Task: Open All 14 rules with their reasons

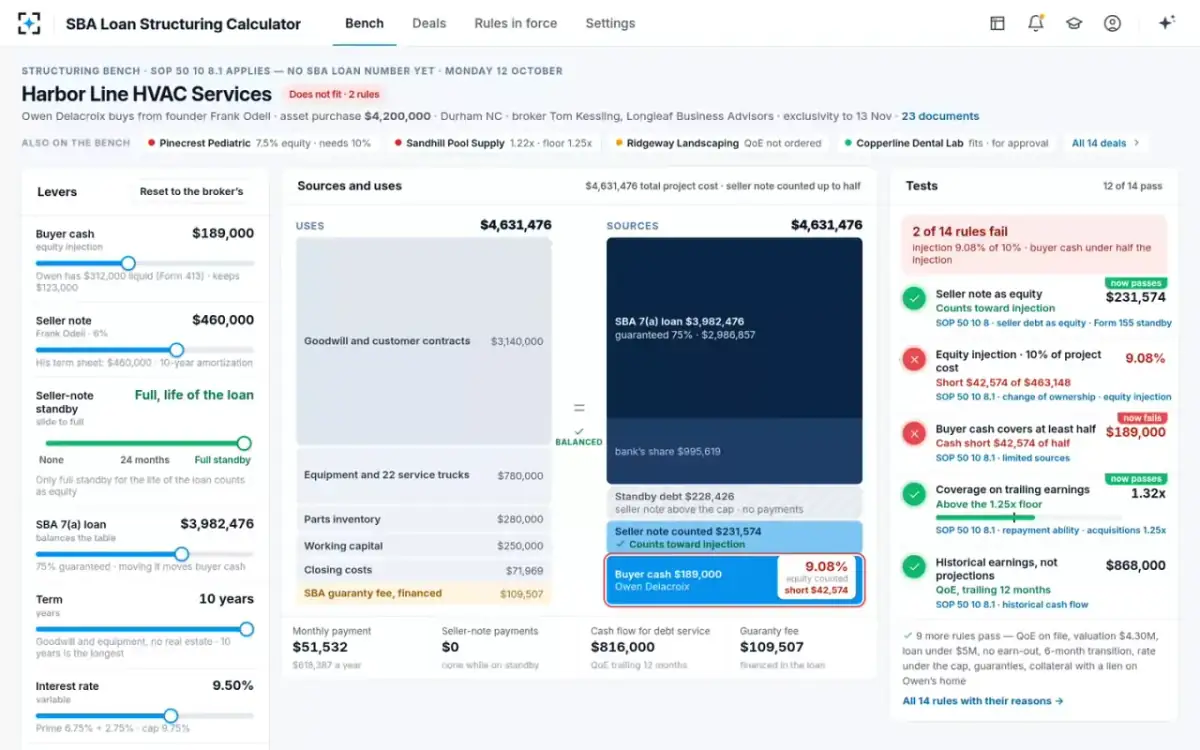Action: [x=982, y=701]
